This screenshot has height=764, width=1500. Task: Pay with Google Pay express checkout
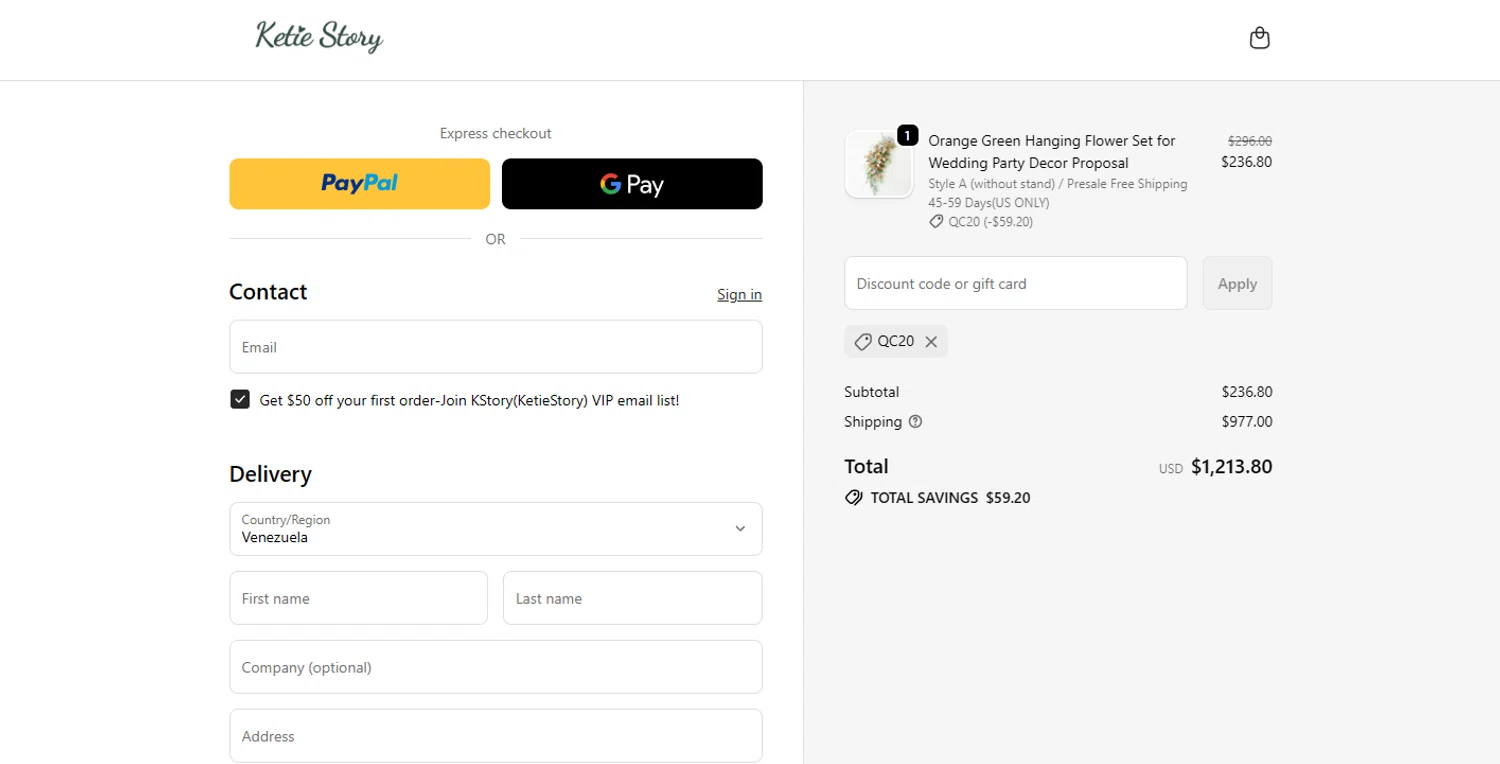click(x=632, y=184)
